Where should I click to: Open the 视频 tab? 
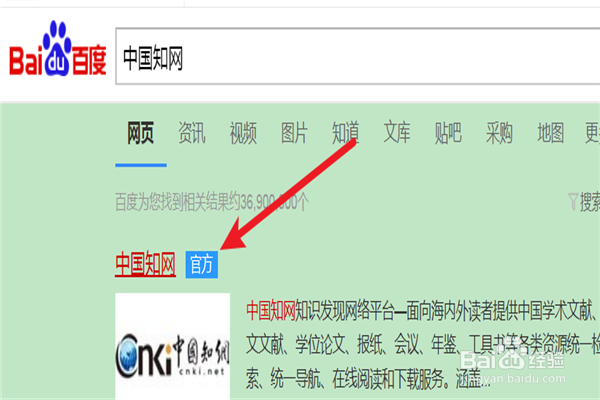click(x=243, y=133)
